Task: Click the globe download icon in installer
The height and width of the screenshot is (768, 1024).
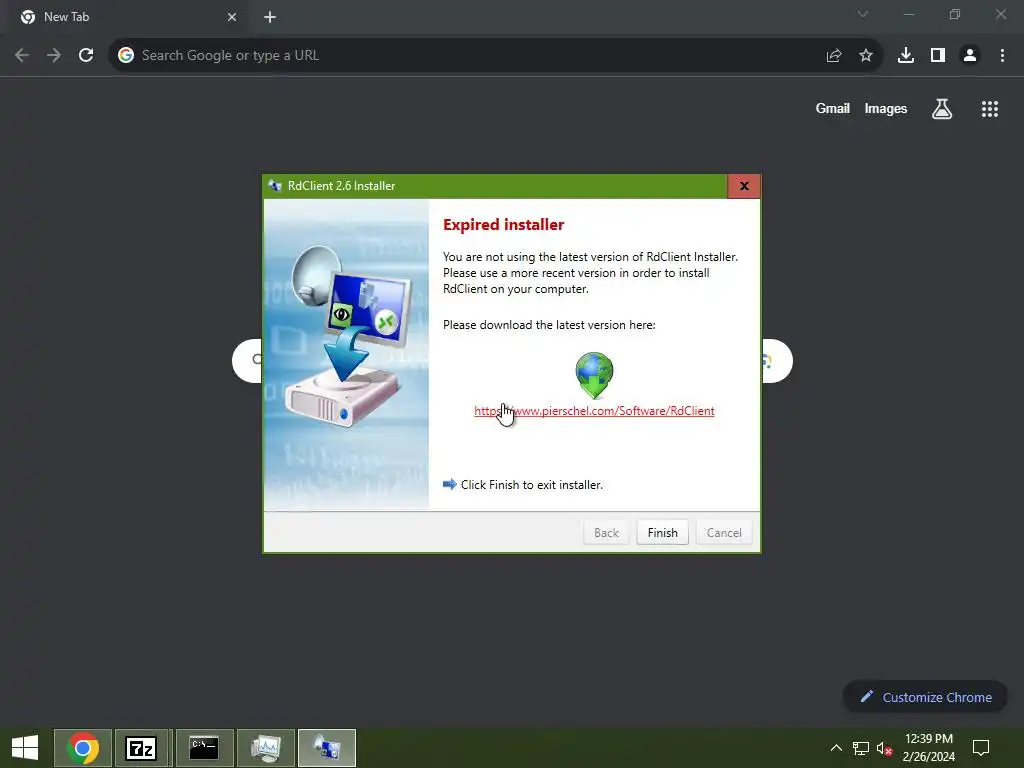Action: point(594,376)
